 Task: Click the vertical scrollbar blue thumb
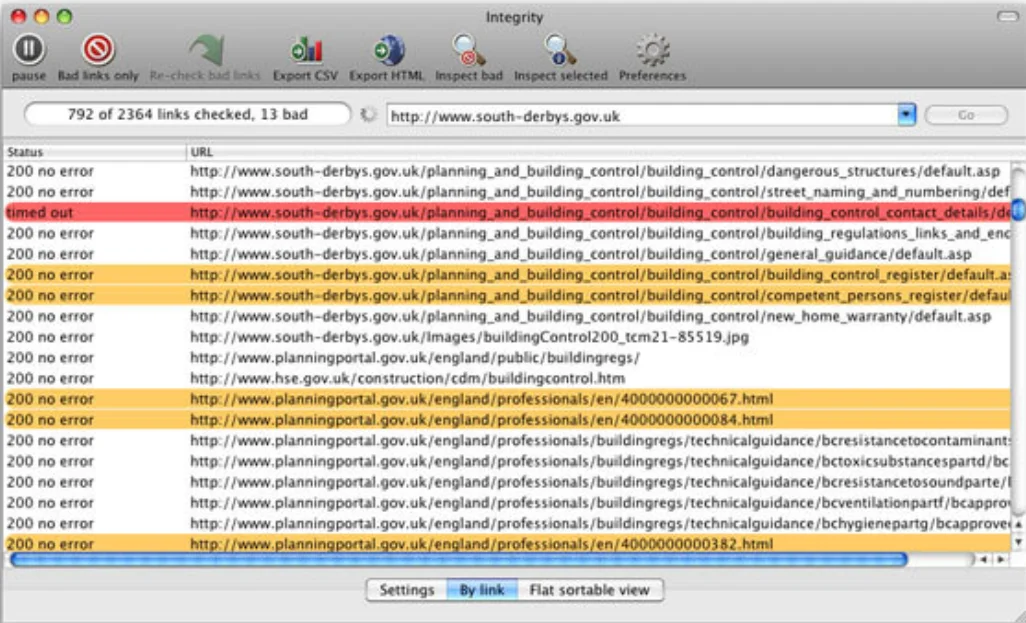(1018, 209)
